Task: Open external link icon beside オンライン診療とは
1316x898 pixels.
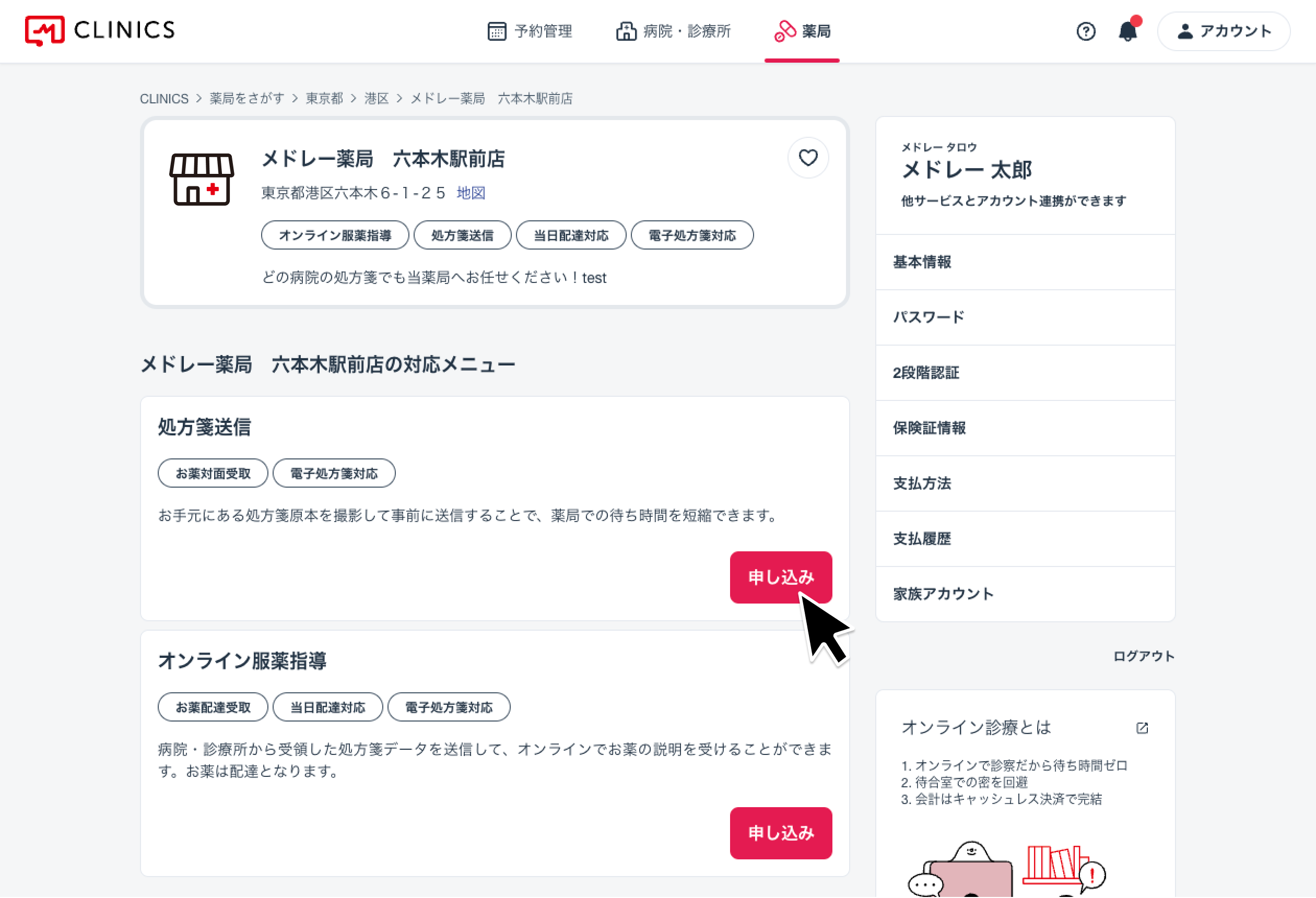Action: 1142,728
